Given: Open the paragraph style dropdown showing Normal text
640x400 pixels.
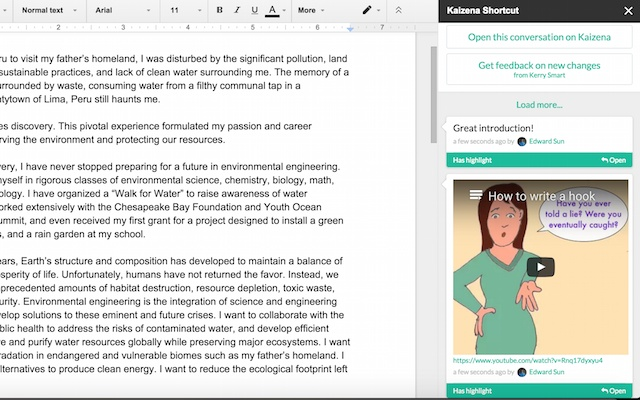Looking at the screenshot, I should point(49,10).
